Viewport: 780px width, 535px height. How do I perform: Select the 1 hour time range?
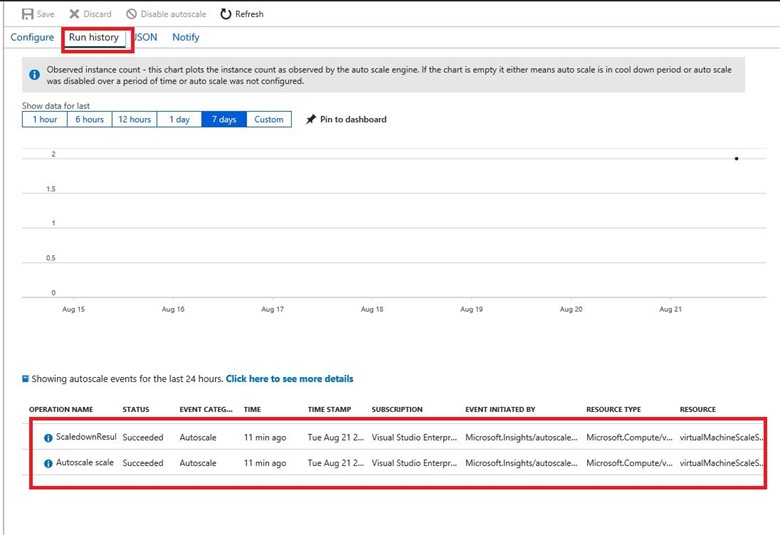point(45,119)
